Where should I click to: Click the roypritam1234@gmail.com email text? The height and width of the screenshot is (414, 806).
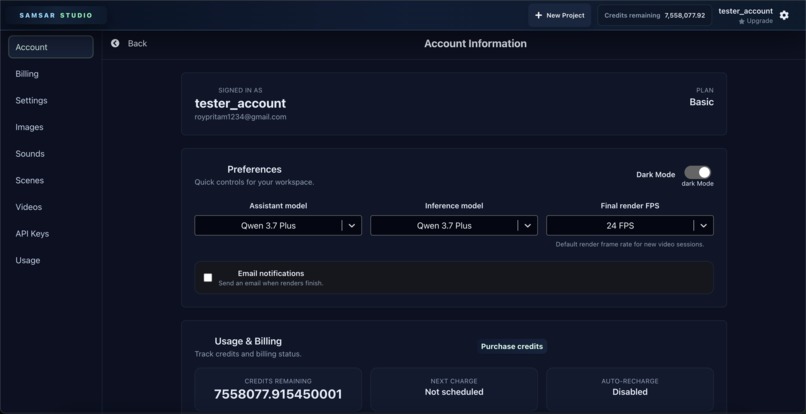(241, 117)
